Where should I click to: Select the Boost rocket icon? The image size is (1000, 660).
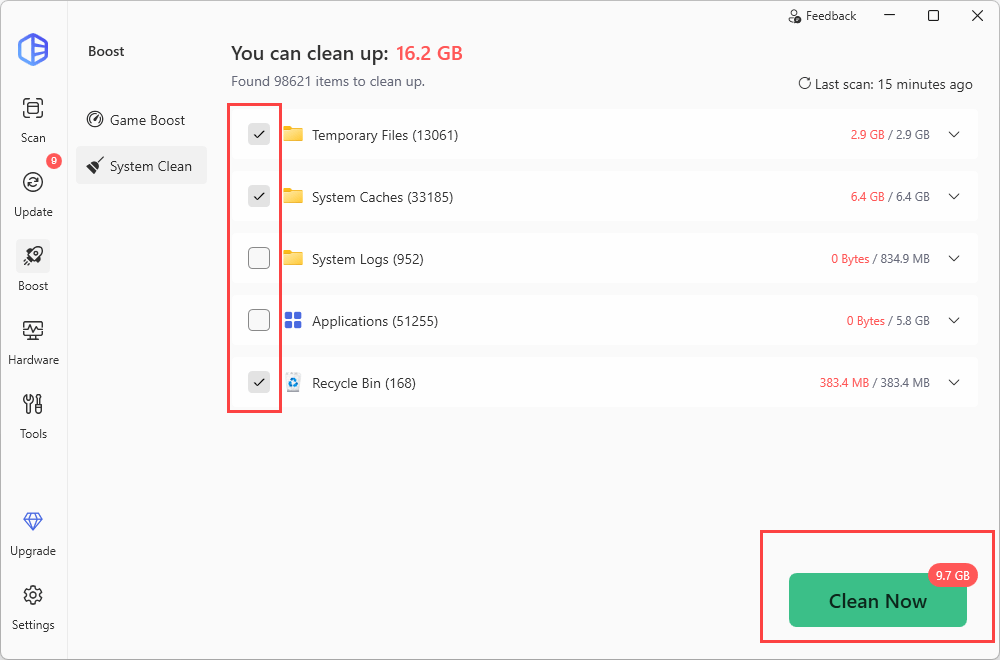pyautogui.click(x=33, y=257)
